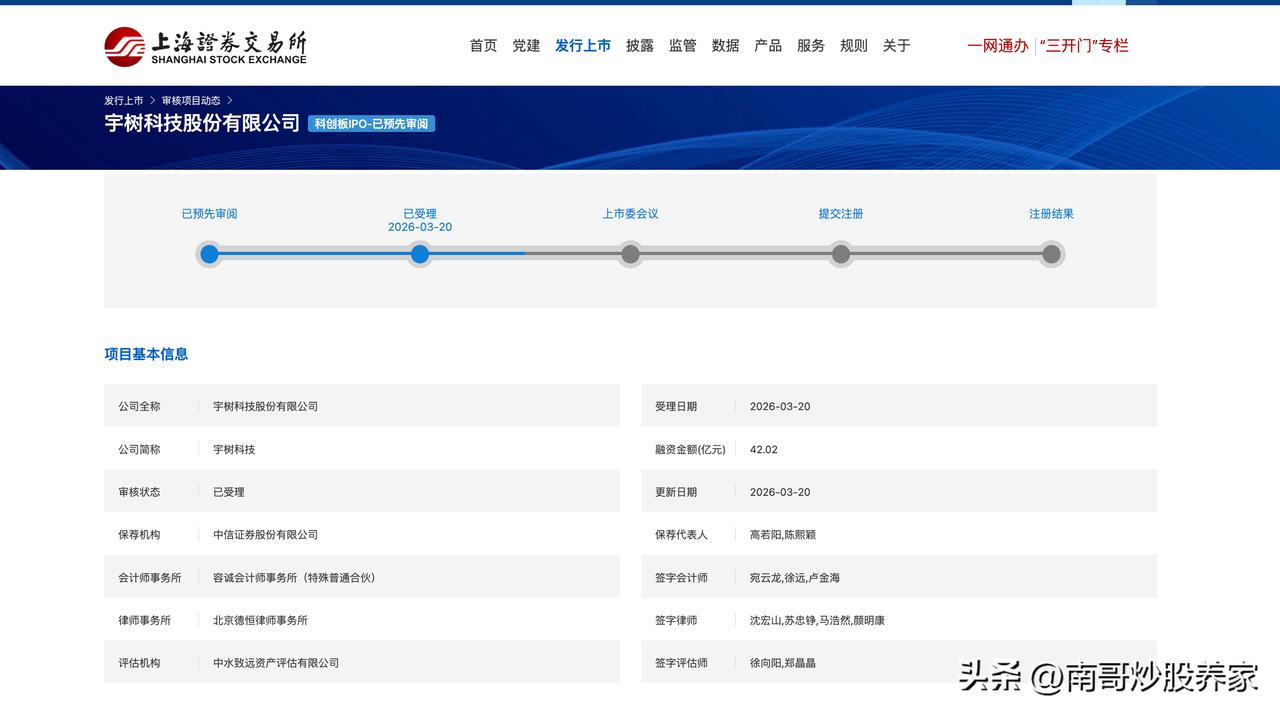Select the 数据 navigation tab
The width and height of the screenshot is (1280, 714).
[724, 45]
